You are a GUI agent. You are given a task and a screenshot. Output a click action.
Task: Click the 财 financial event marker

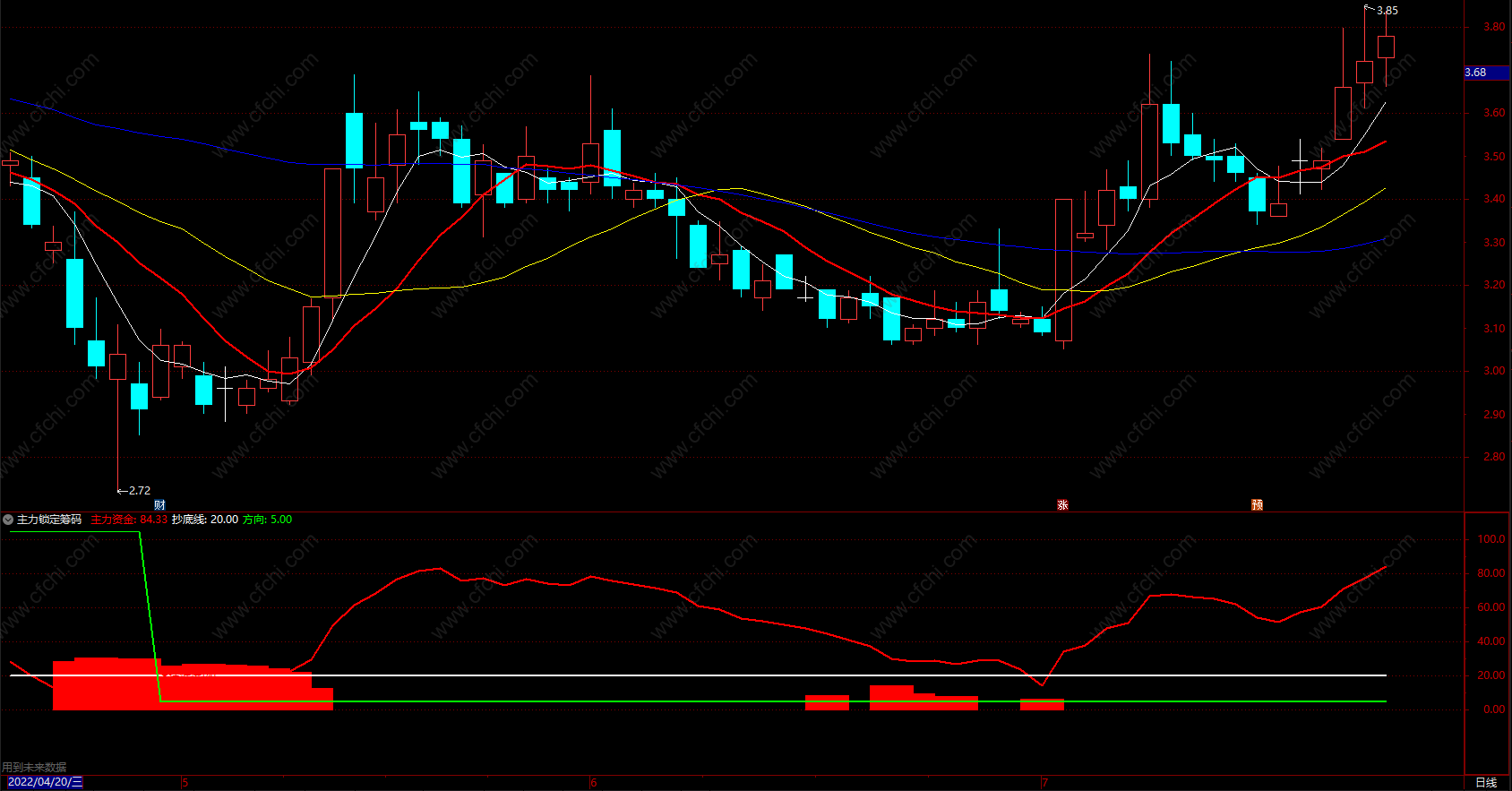(x=159, y=505)
